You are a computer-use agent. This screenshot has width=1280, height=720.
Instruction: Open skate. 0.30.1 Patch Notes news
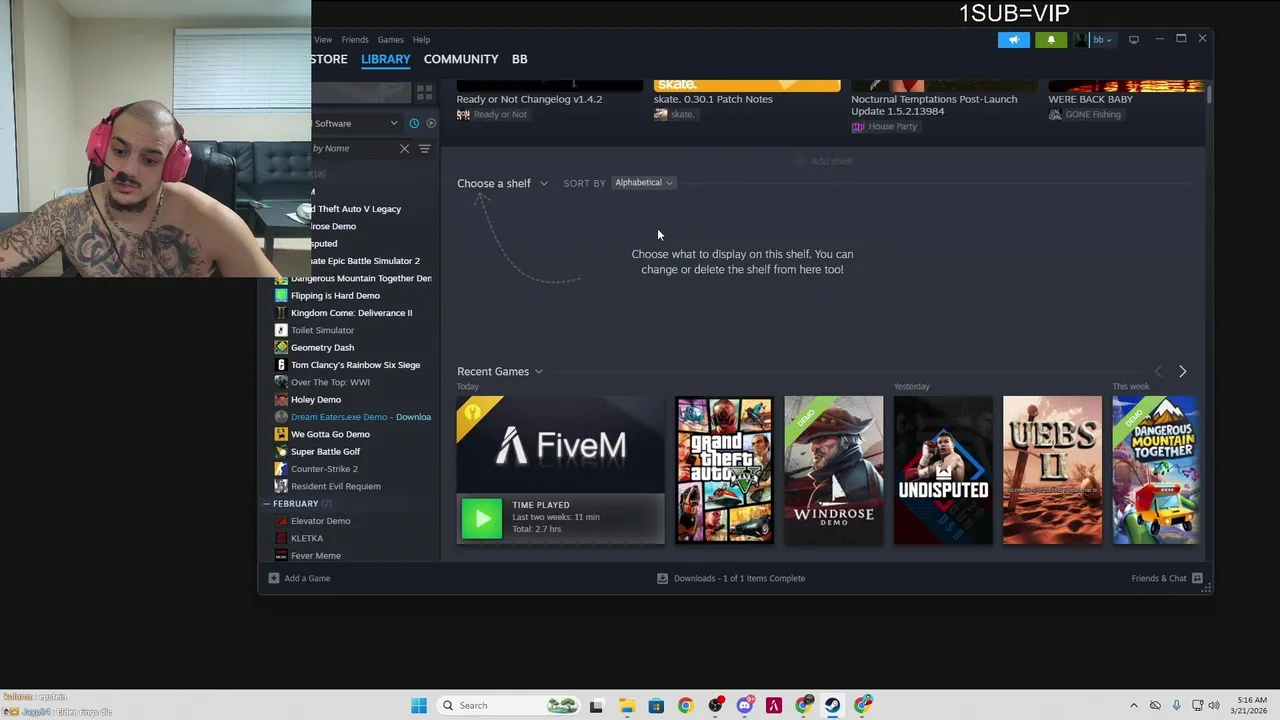(x=713, y=99)
